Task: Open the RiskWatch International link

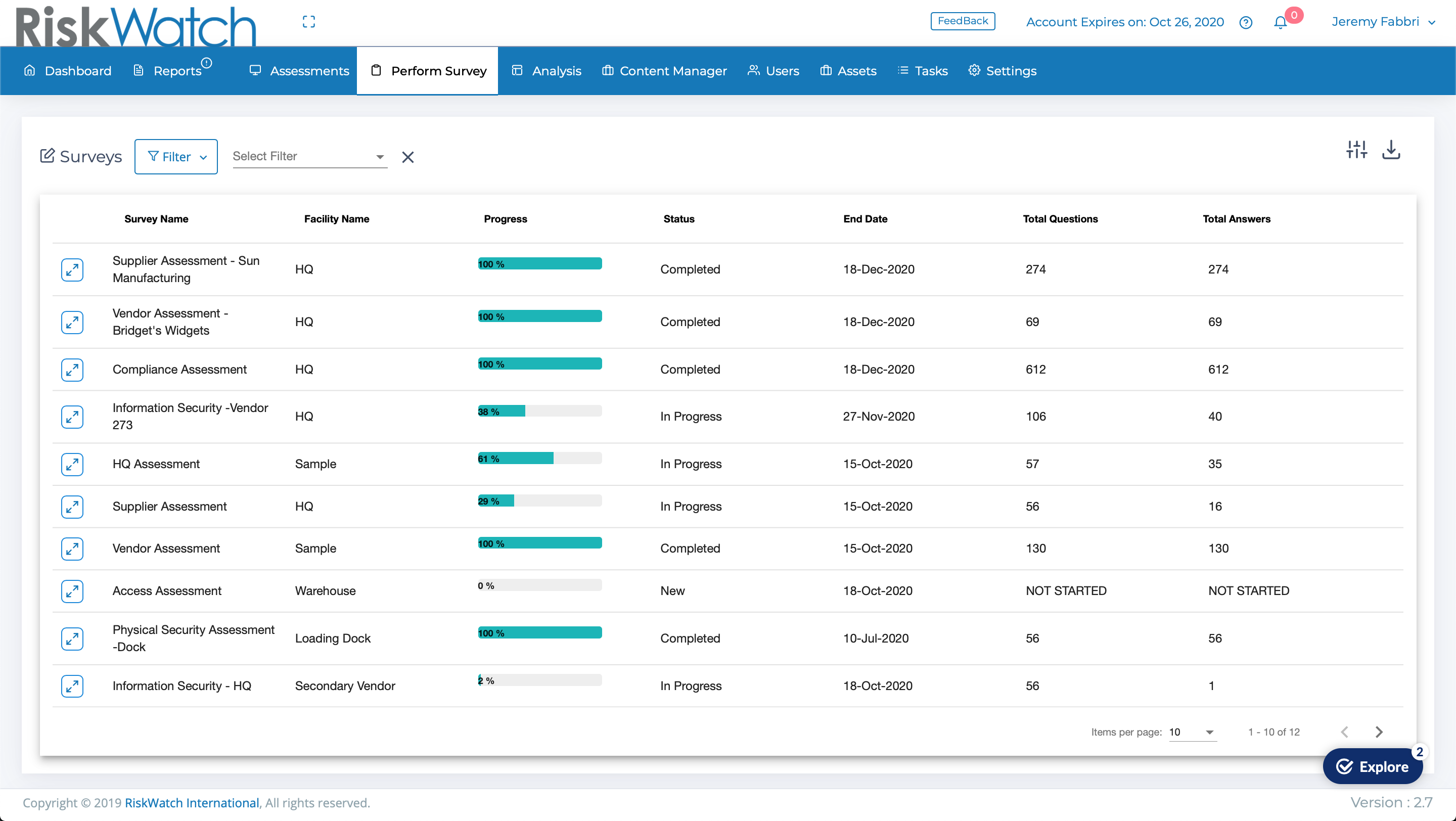Action: (x=191, y=802)
